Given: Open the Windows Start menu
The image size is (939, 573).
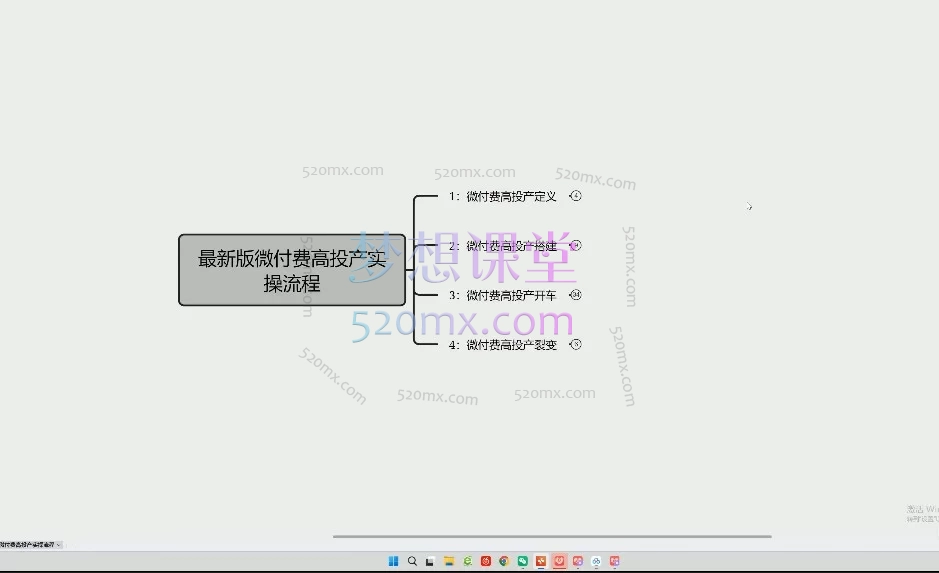Looking at the screenshot, I should click(393, 561).
